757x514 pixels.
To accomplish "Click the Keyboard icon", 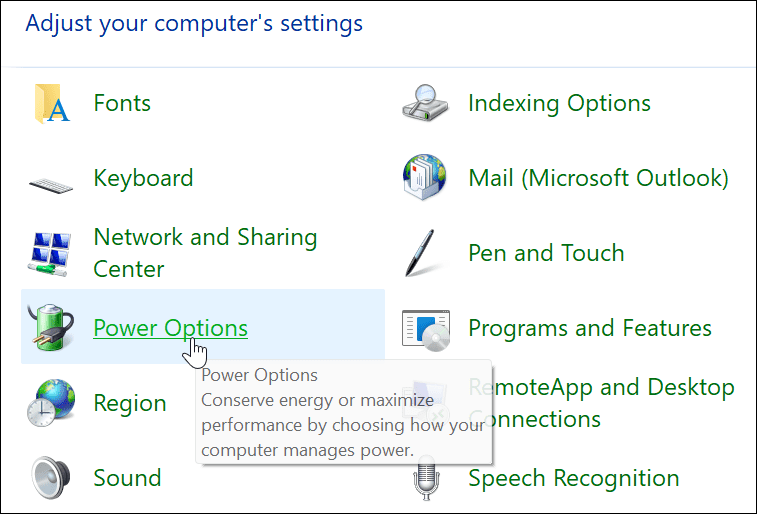I will (x=52, y=180).
